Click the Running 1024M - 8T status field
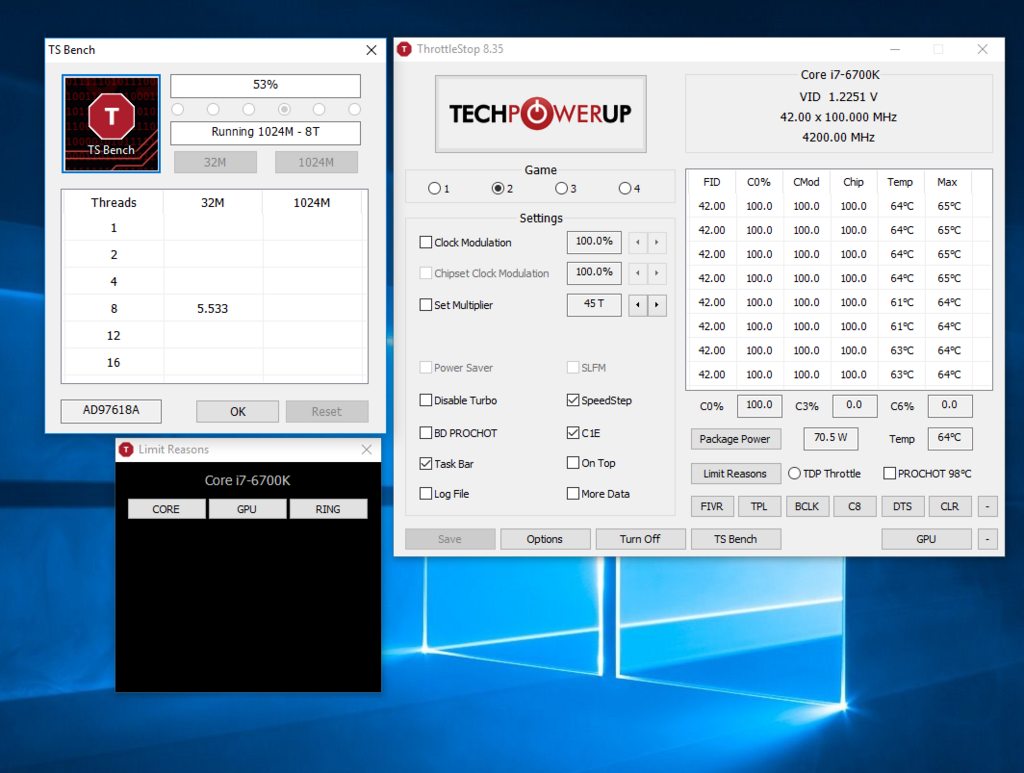This screenshot has width=1024, height=773. pyautogui.click(x=265, y=133)
